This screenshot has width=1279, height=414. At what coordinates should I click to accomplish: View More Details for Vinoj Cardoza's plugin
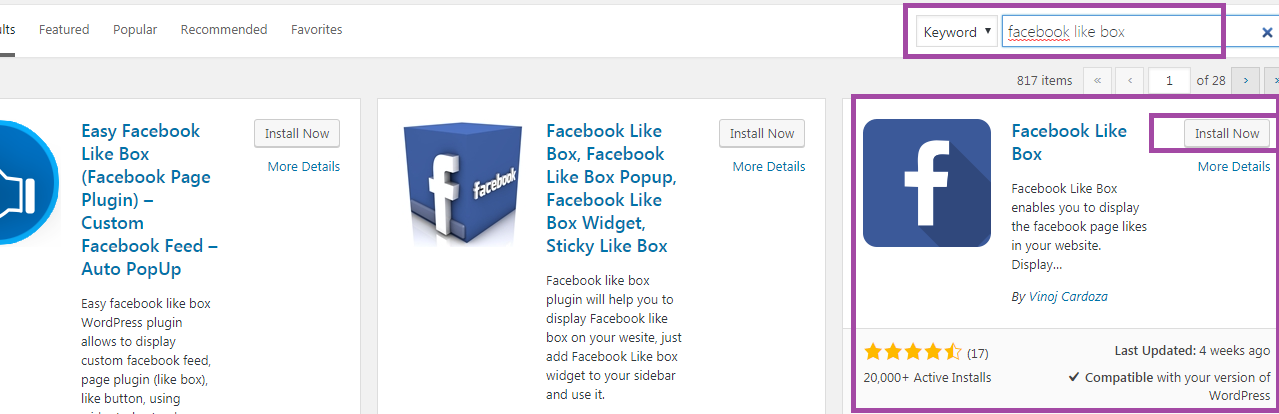(1233, 167)
